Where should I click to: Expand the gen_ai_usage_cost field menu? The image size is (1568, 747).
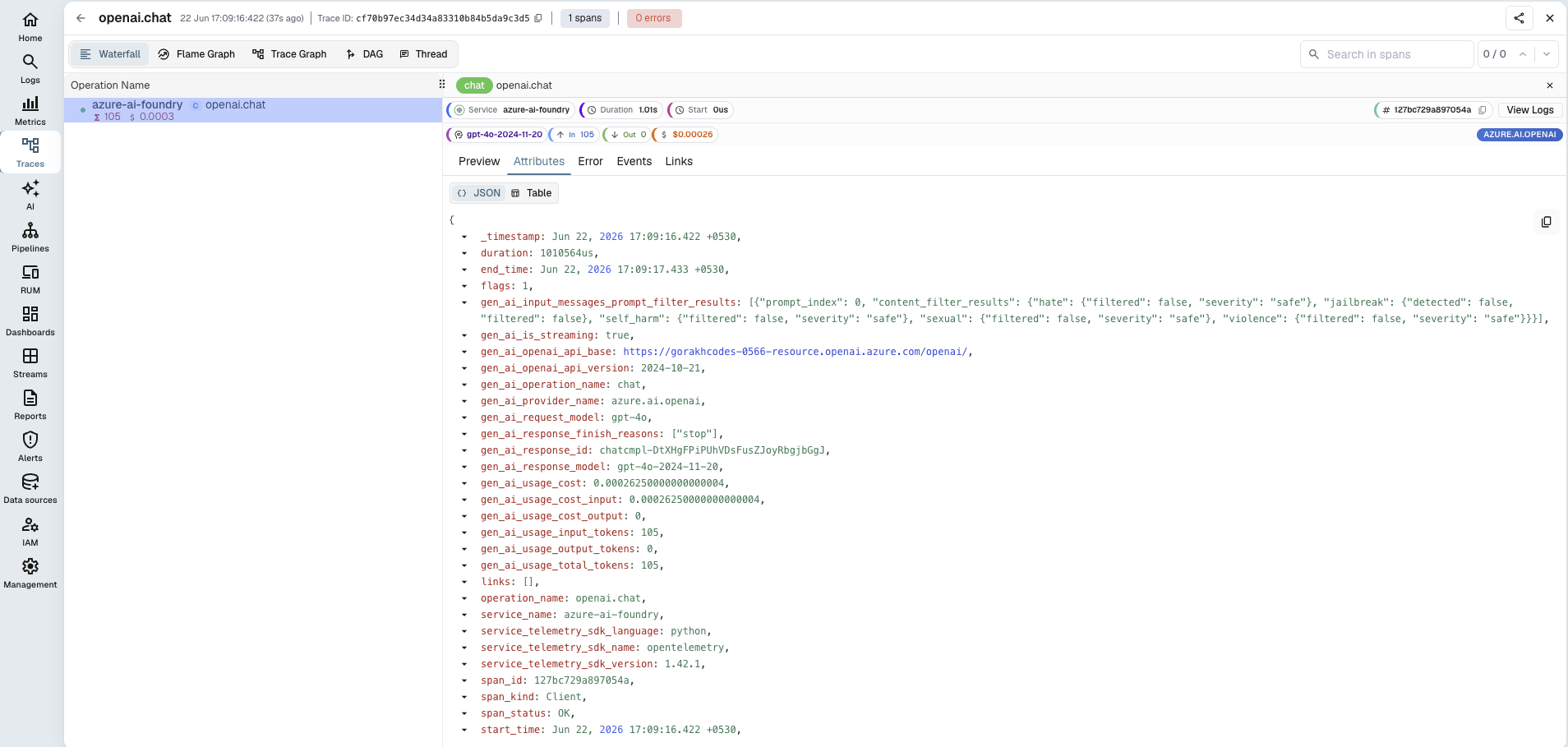(x=464, y=483)
